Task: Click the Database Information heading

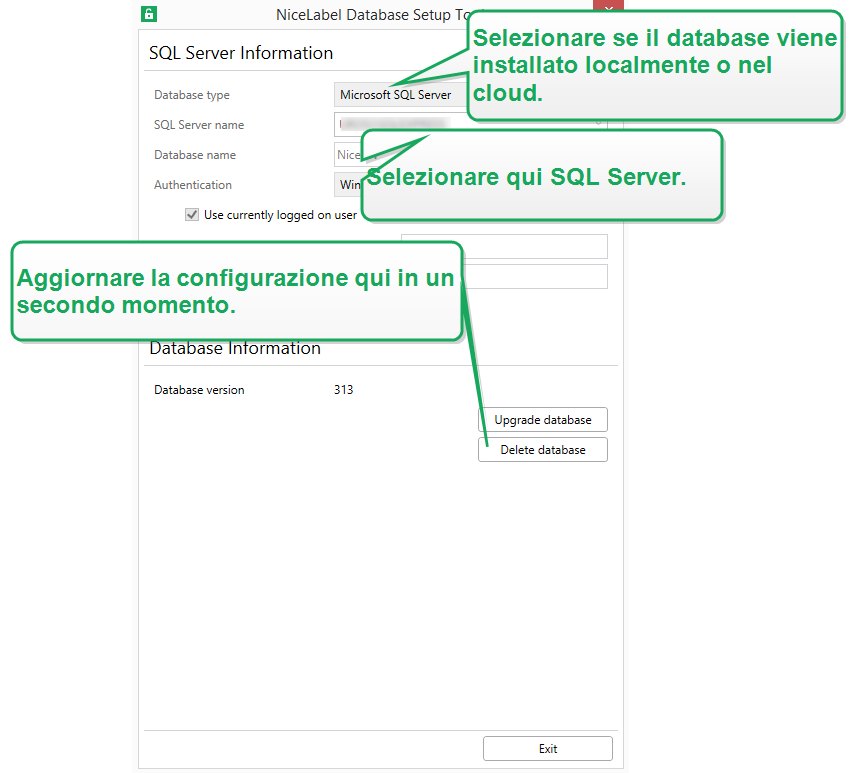Action: 235,349
